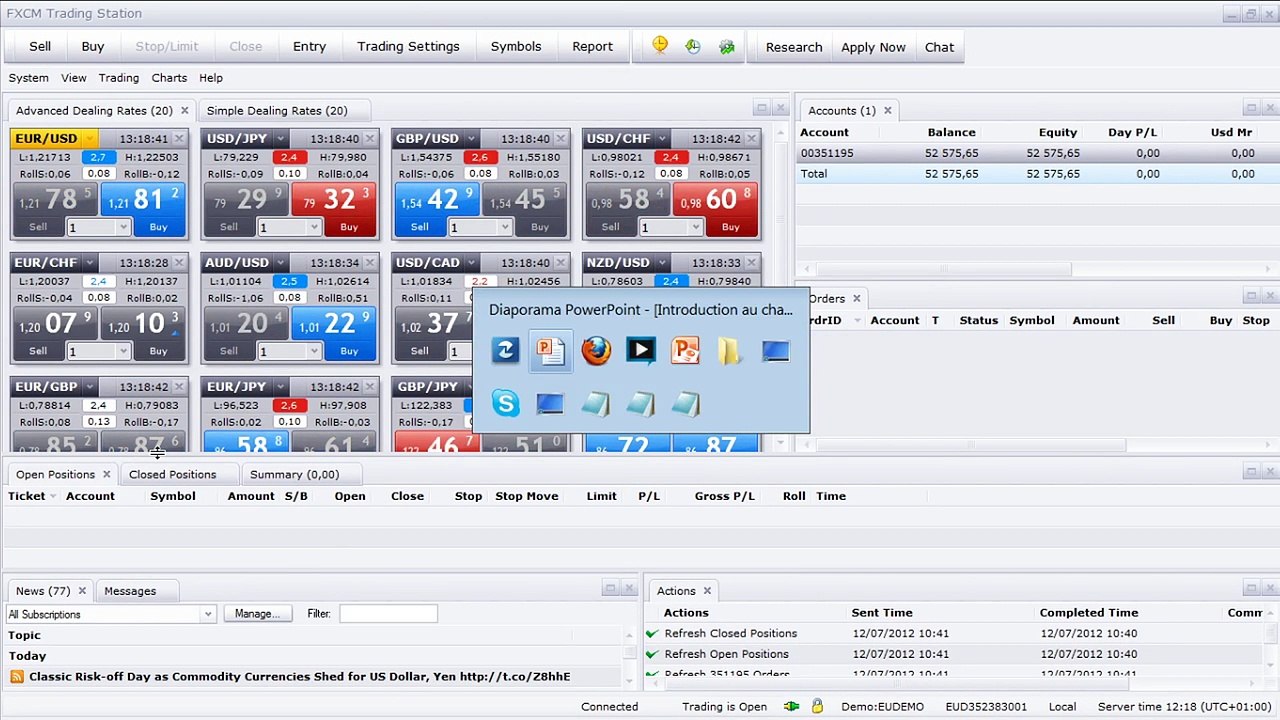1280x720 pixels.
Task: Click the News Filter input field
Action: coord(388,614)
